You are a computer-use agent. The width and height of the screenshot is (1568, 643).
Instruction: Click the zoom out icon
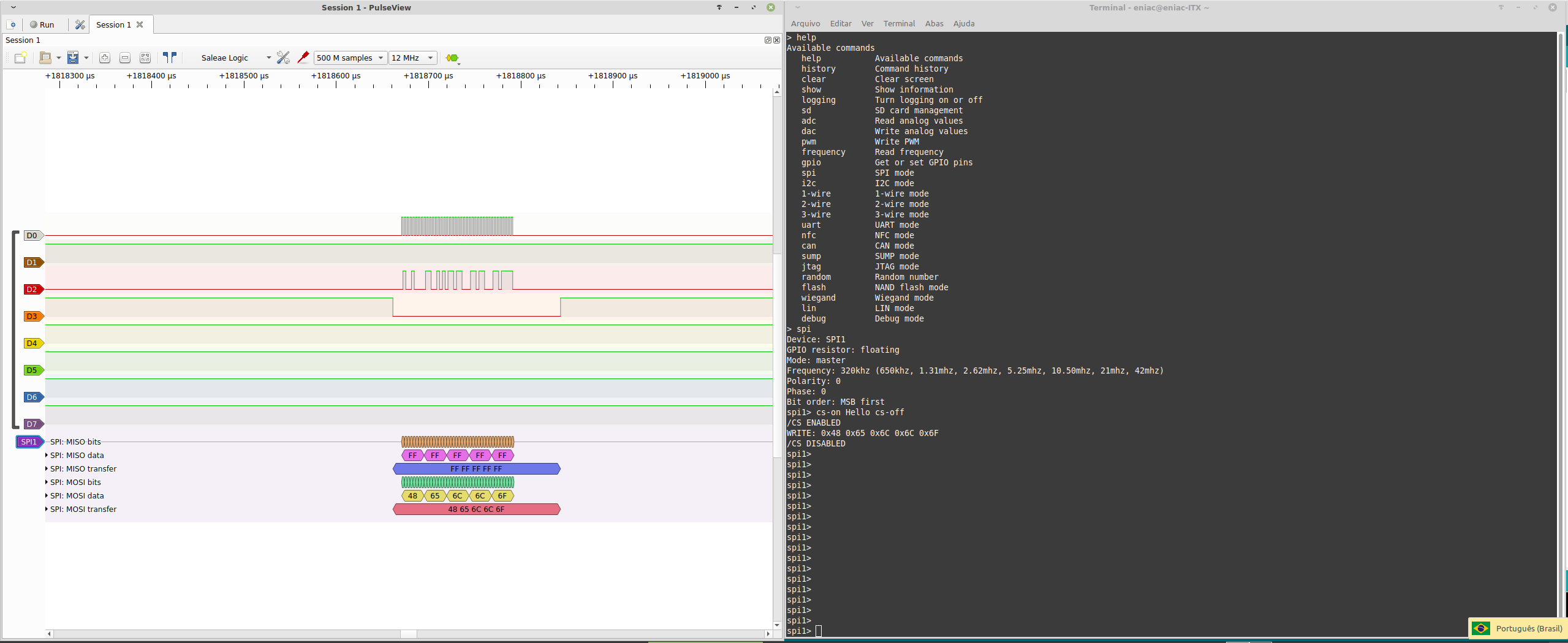tap(125, 58)
